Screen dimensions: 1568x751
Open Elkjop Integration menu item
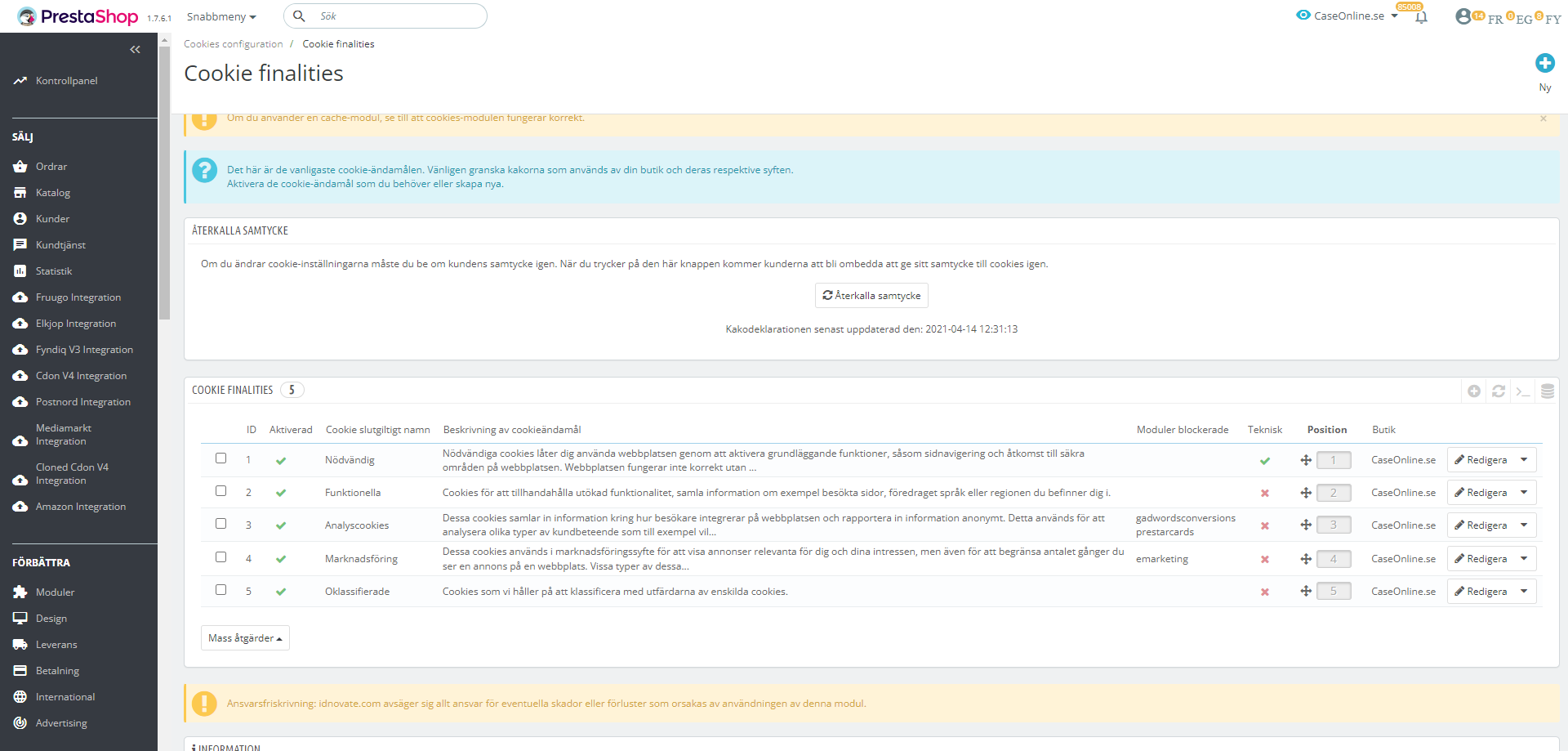pyautogui.click(x=76, y=324)
